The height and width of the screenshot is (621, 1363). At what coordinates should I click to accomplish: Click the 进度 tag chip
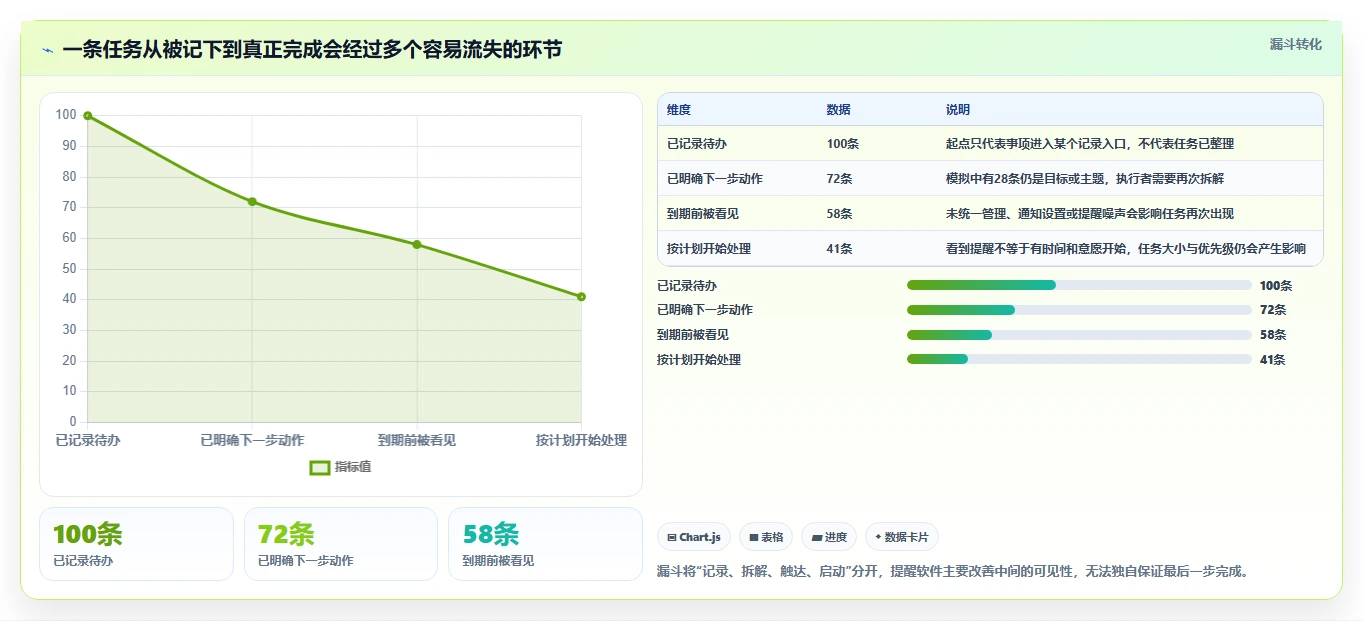pos(829,537)
